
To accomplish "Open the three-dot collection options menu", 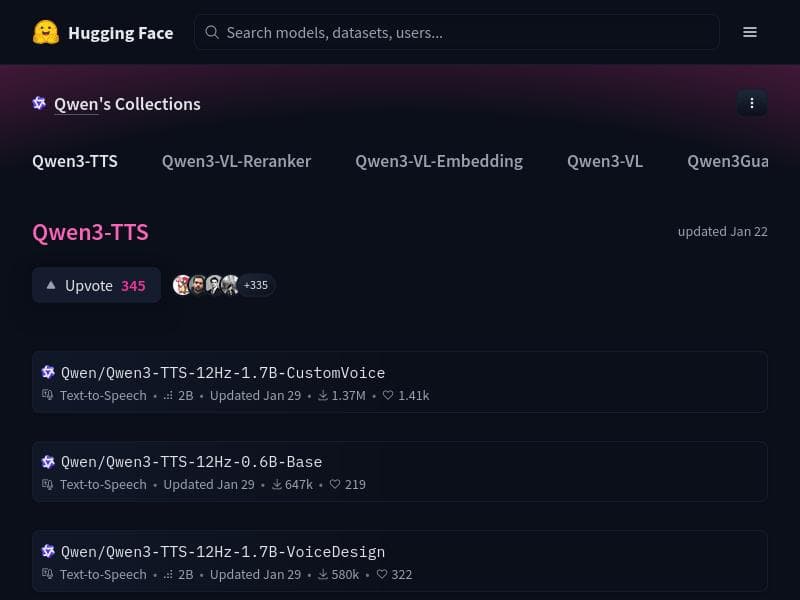I will [x=752, y=103].
